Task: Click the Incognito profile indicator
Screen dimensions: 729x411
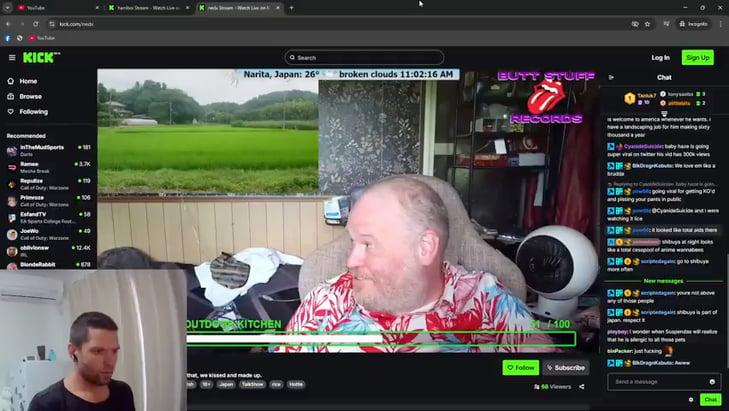Action: click(693, 24)
